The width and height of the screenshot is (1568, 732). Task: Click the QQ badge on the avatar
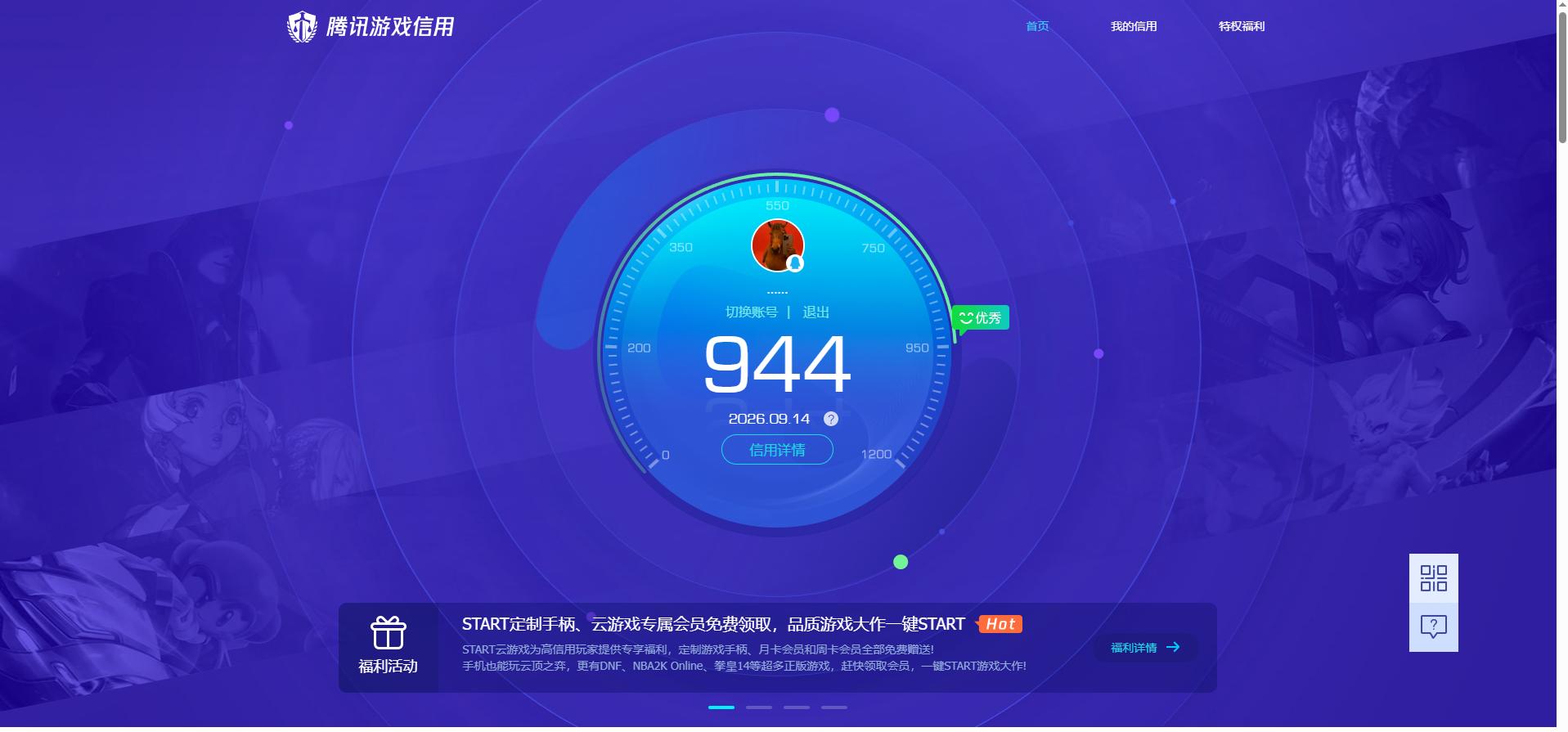[x=795, y=263]
